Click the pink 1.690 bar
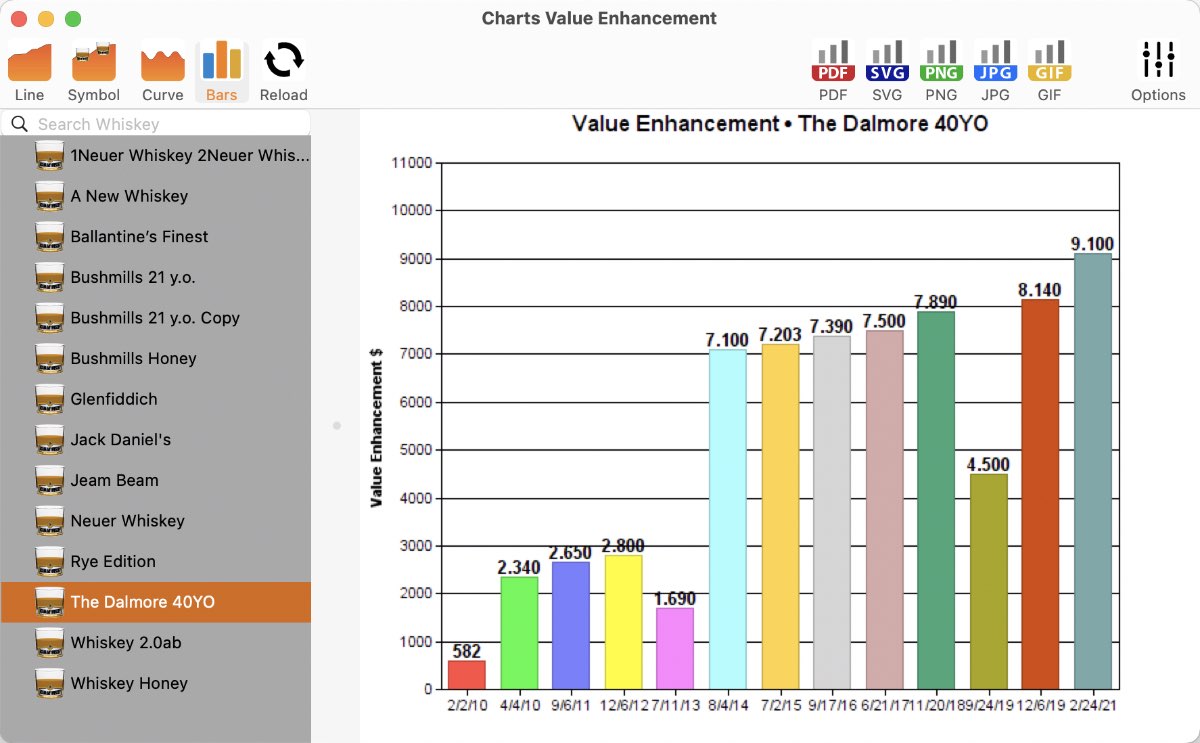Viewport: 1200px width, 743px height. [x=674, y=648]
